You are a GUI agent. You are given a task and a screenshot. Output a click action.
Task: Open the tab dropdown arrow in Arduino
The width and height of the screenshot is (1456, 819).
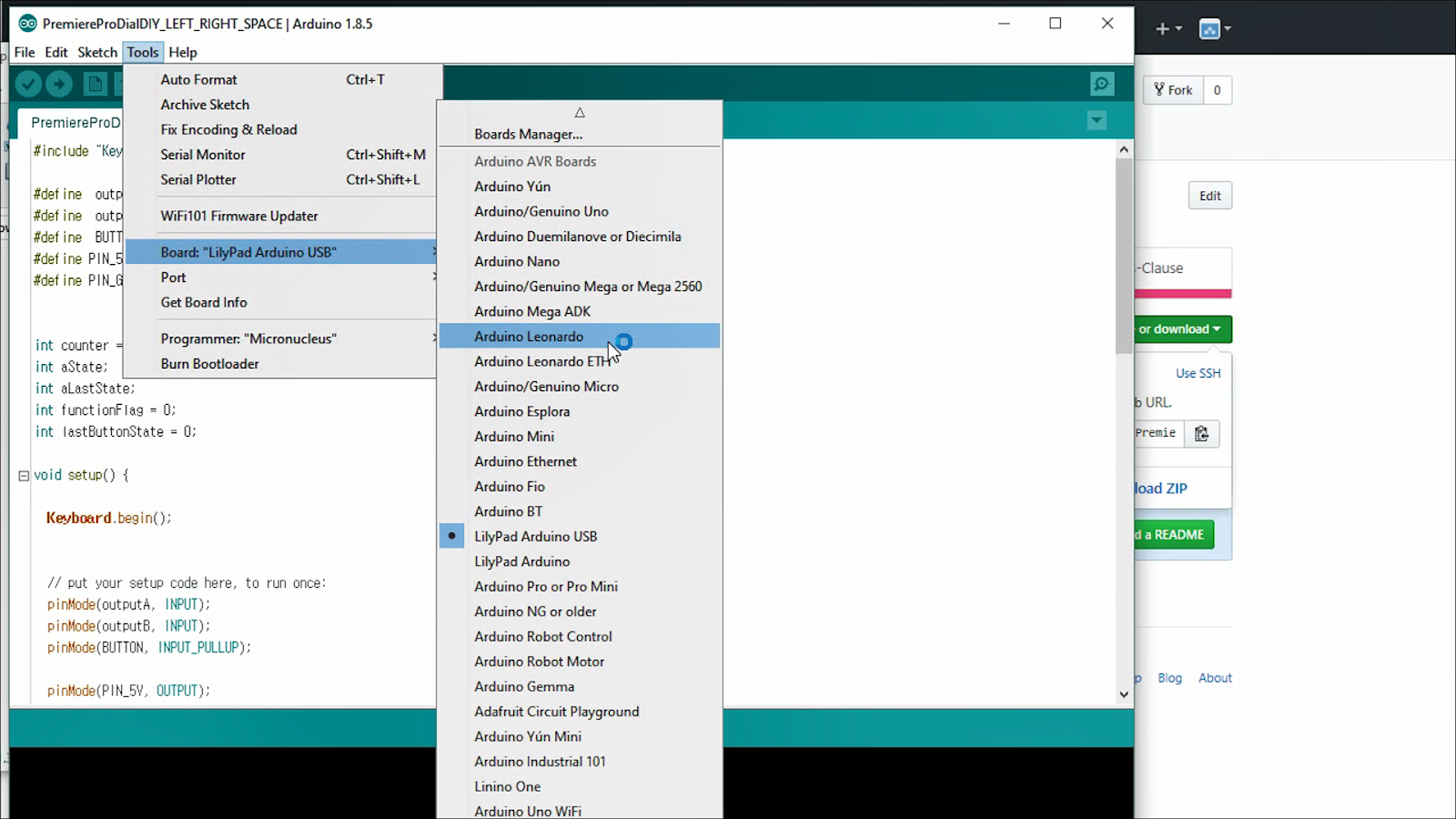click(1097, 121)
